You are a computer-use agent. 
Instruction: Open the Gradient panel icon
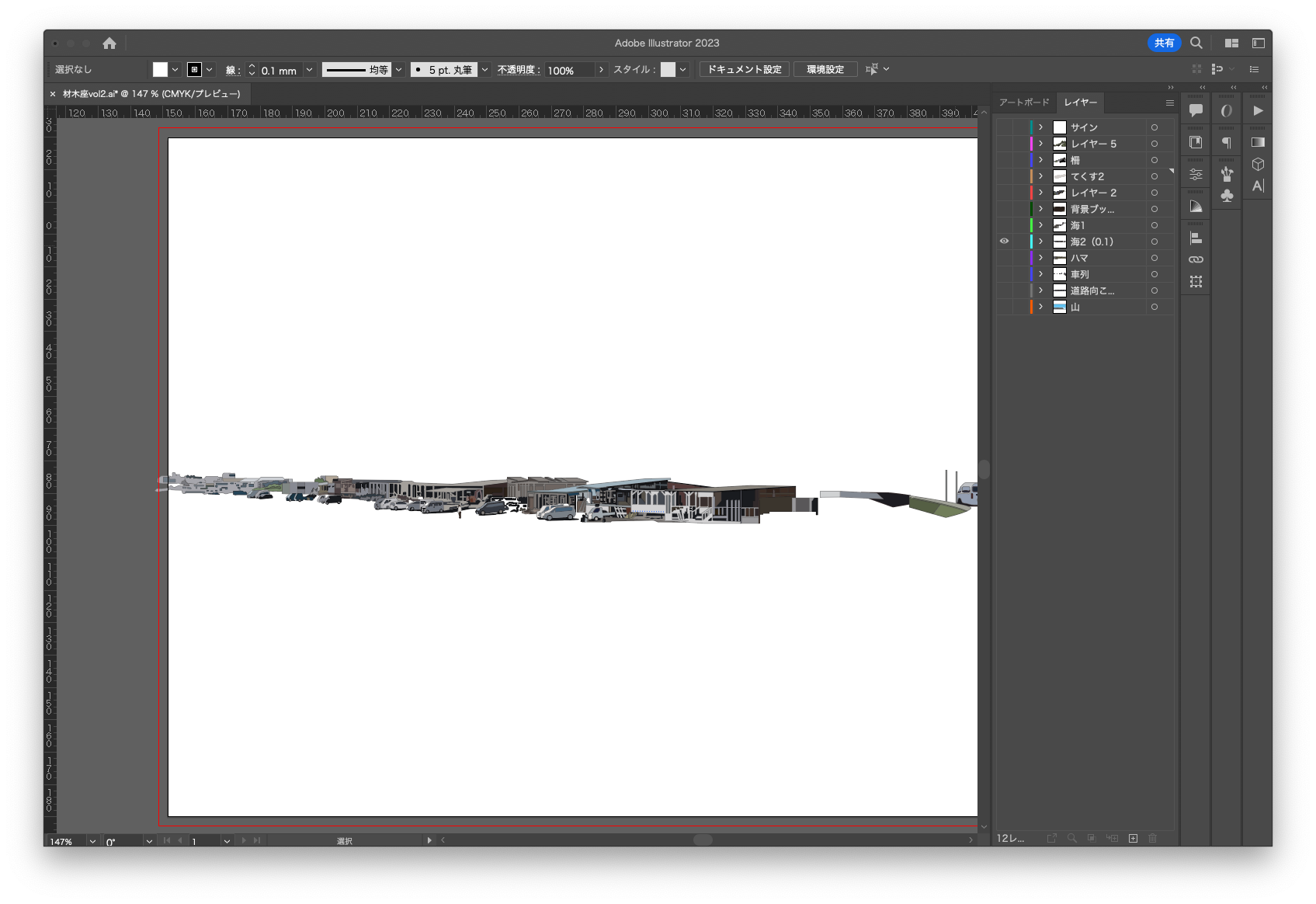(1258, 142)
